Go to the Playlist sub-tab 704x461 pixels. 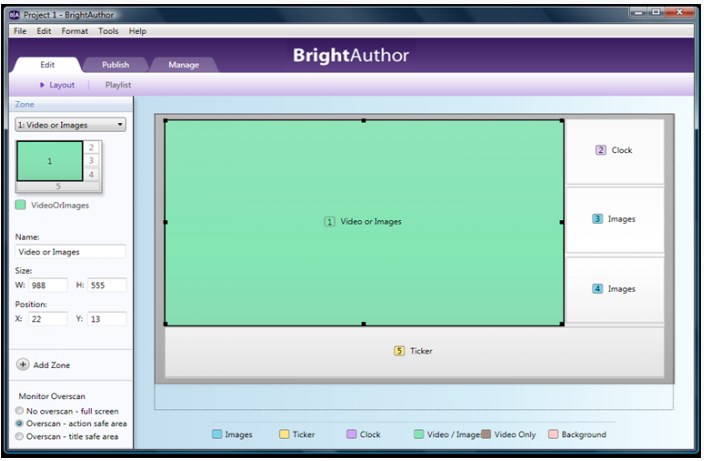tap(118, 85)
